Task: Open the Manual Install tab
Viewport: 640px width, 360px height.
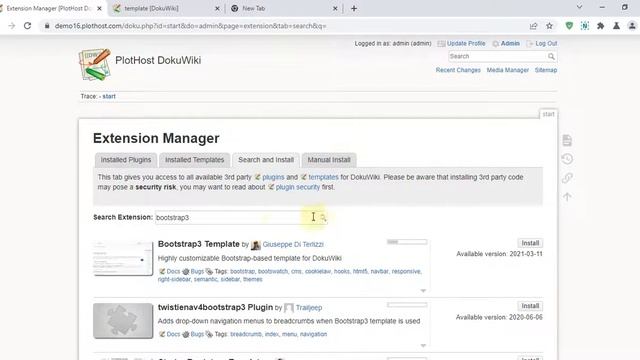Action: (329, 160)
